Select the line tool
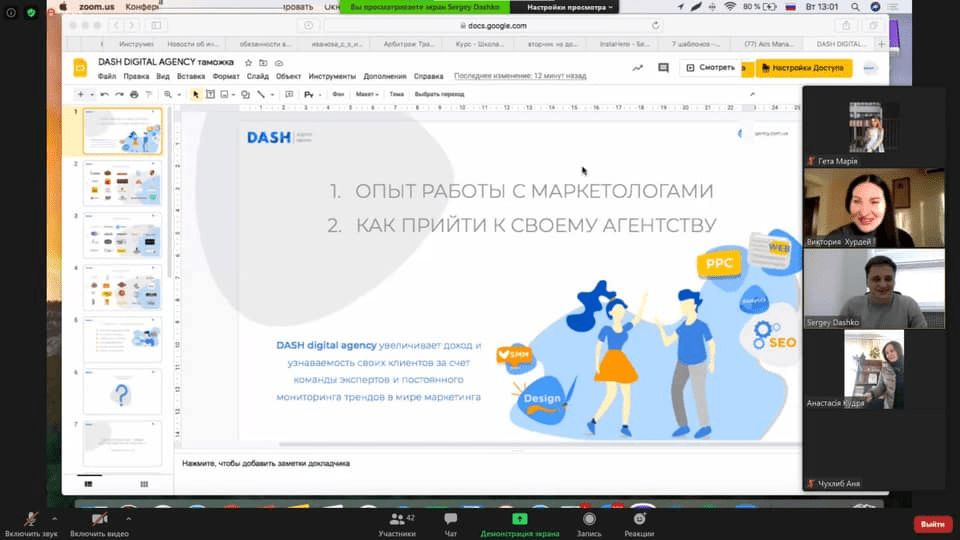The height and width of the screenshot is (540, 960). pos(261,94)
